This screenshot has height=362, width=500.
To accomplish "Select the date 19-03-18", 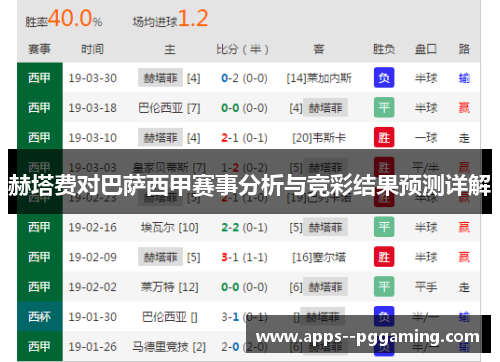I will point(93,108).
